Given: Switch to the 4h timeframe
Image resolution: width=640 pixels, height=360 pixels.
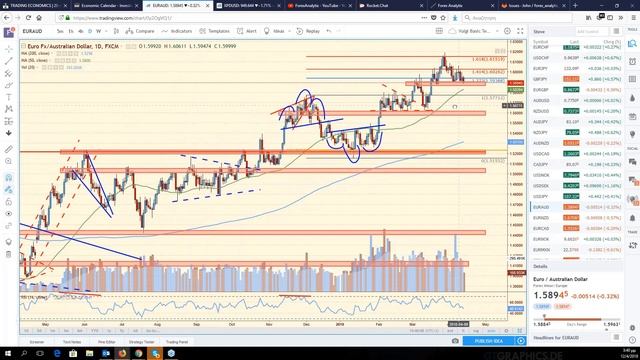Looking at the screenshot, I should point(81,31).
